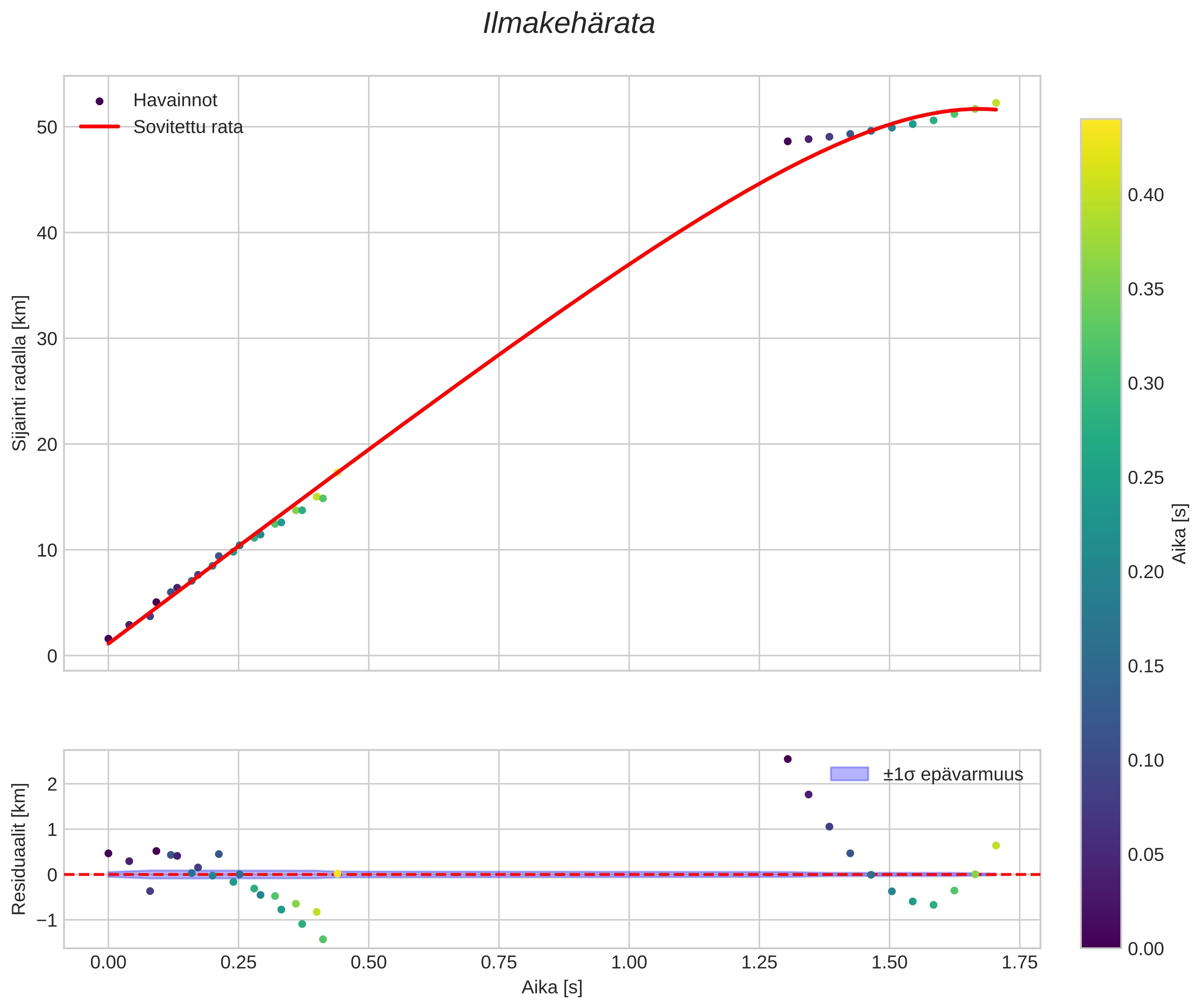Viewport: 1200px width, 1008px height.
Task: Click the 50 tick on position axis
Action: [x=47, y=127]
